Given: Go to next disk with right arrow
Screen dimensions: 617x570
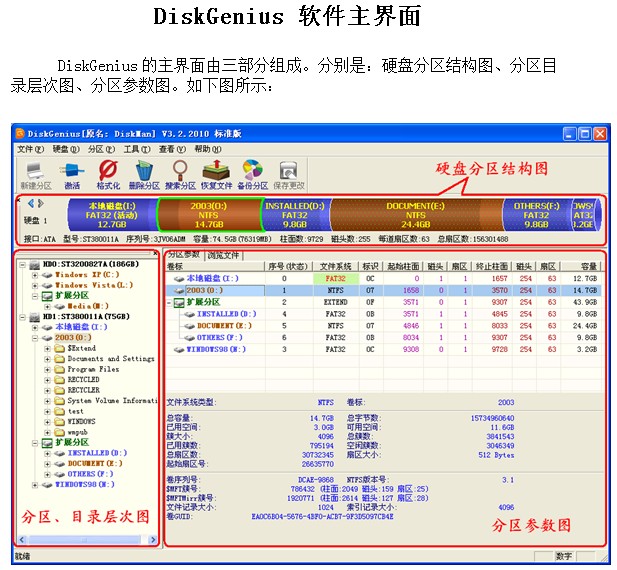Looking at the screenshot, I should pyautogui.click(x=41, y=203).
